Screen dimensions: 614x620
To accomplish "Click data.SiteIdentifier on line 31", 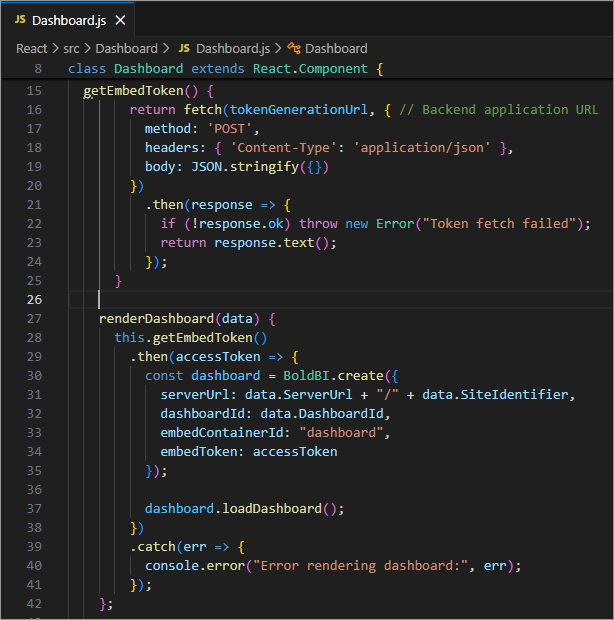I will coord(495,395).
